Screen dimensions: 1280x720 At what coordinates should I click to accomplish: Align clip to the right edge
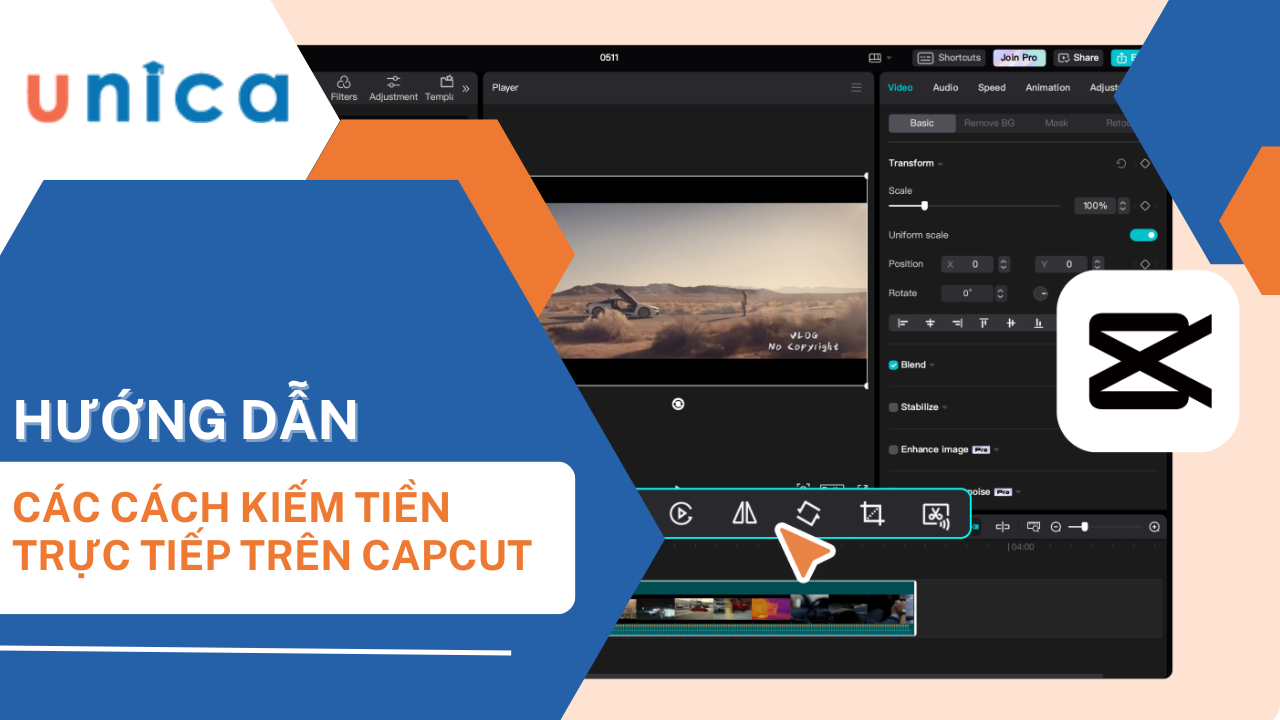[x=957, y=322]
